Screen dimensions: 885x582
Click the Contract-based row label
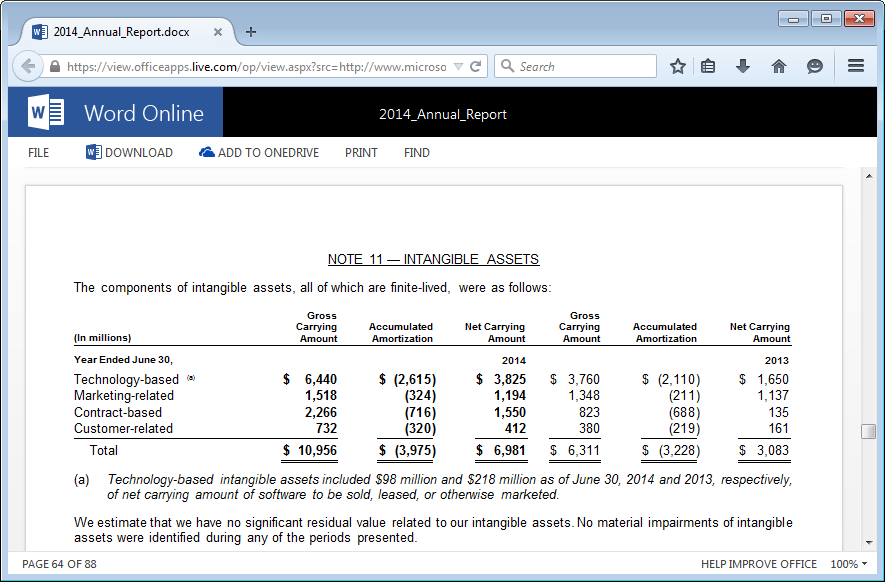click(118, 412)
